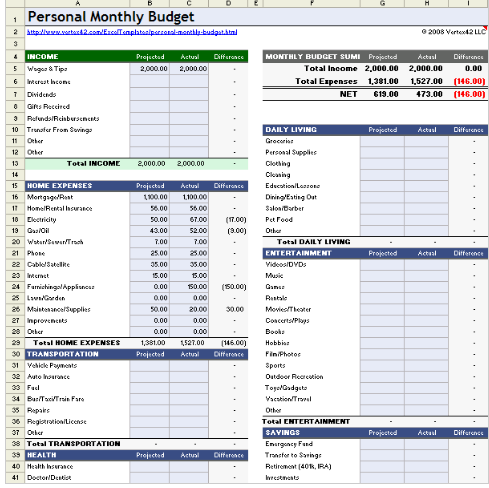Select the Health Insurance label
Image resolution: width=489 pixels, height=488 pixels.
click(x=50, y=466)
